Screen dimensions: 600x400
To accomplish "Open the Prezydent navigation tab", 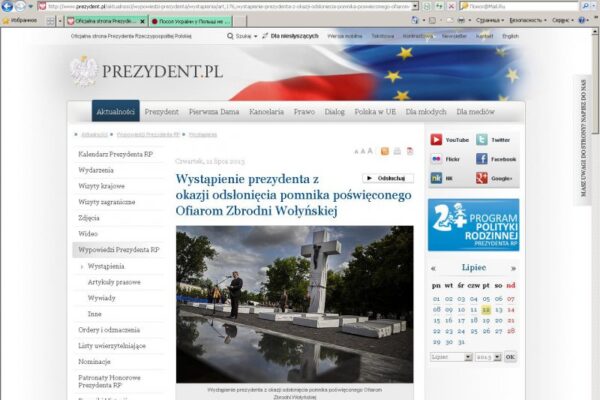I will (x=161, y=111).
